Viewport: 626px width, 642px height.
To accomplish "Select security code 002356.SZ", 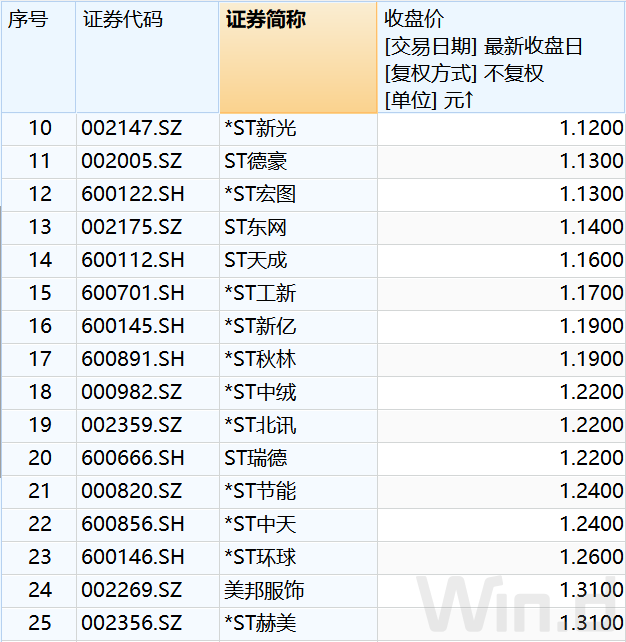I will 147,623.
